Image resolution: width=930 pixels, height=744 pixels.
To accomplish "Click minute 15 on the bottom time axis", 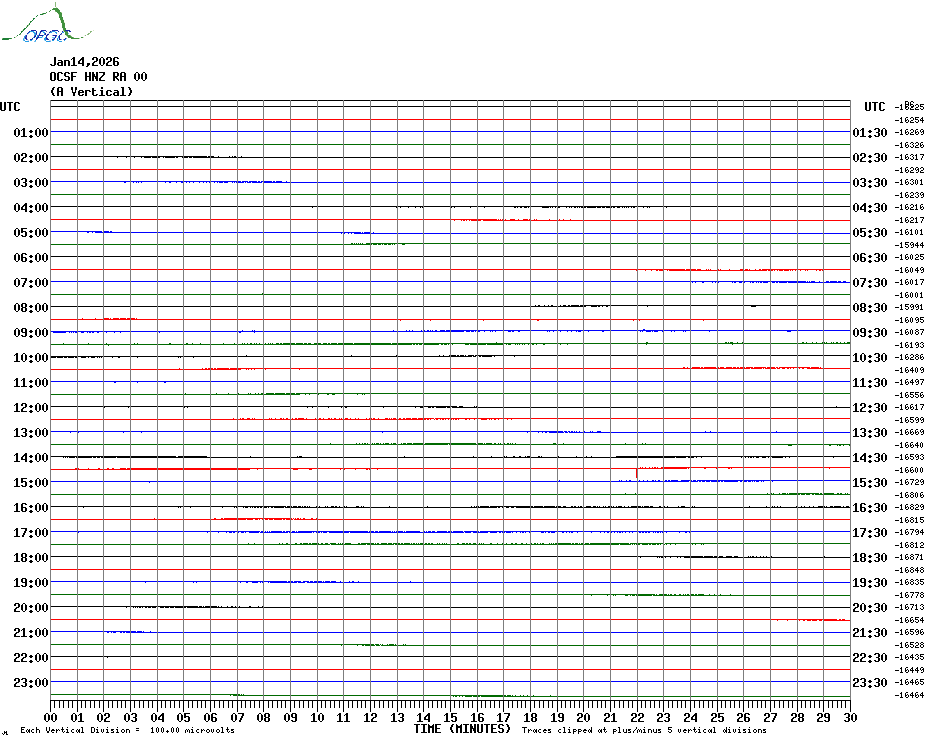I will click(x=451, y=718).
